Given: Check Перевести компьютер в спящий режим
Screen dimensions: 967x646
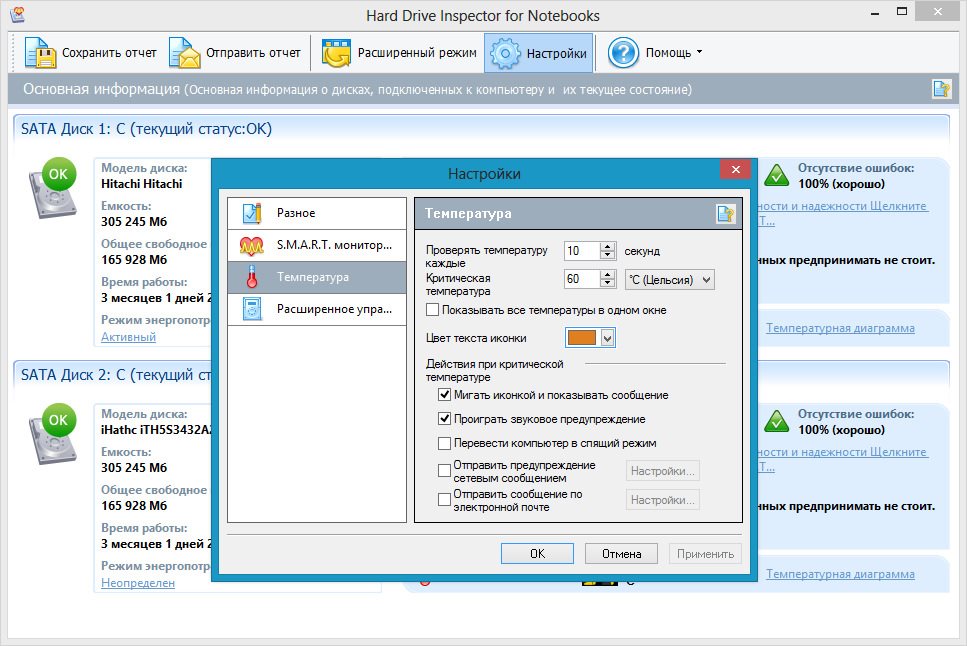Looking at the screenshot, I should point(445,443).
